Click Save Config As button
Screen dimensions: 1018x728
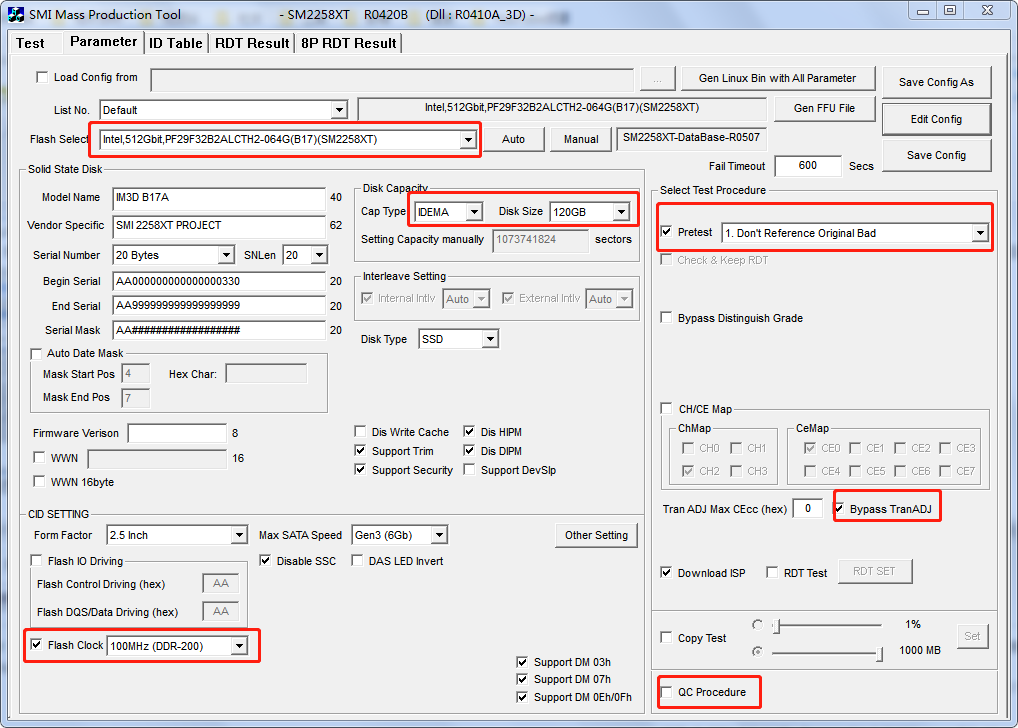pyautogui.click(x=936, y=82)
